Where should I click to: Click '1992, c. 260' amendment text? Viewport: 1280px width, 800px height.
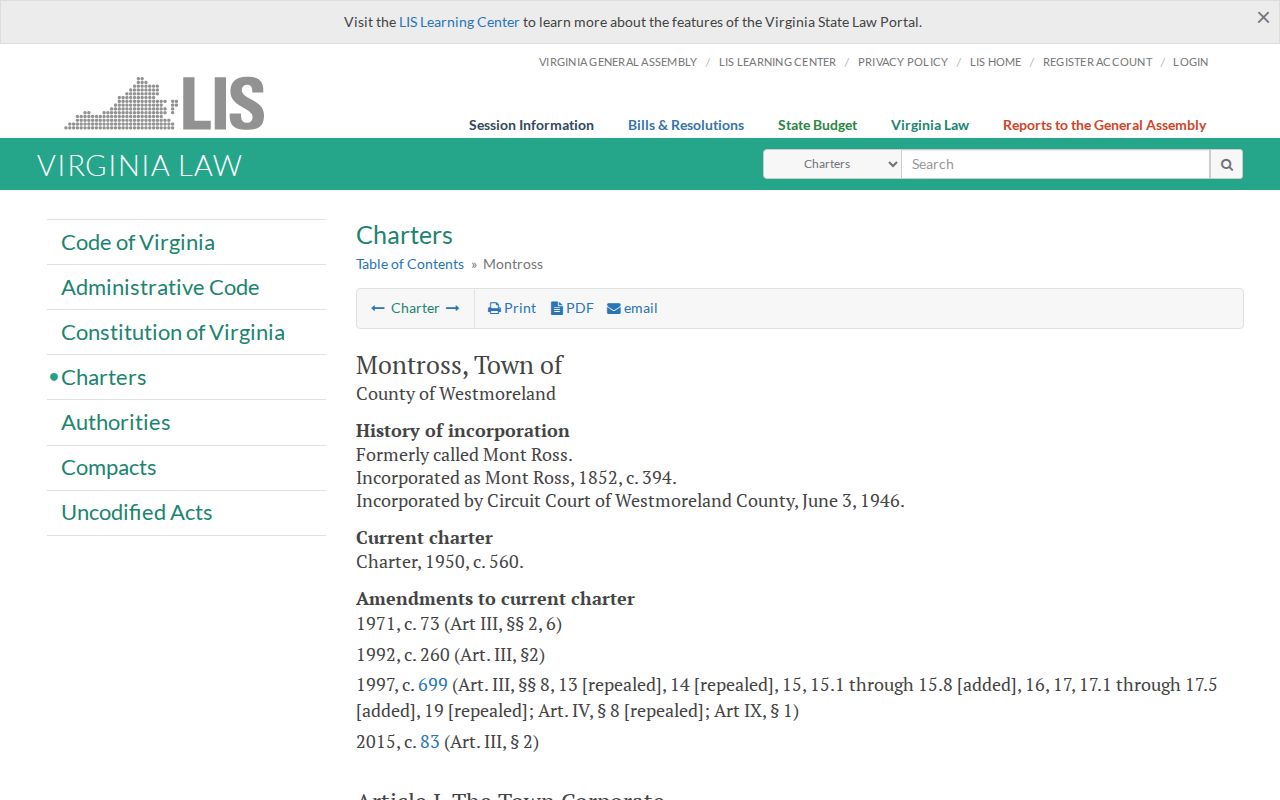point(403,655)
